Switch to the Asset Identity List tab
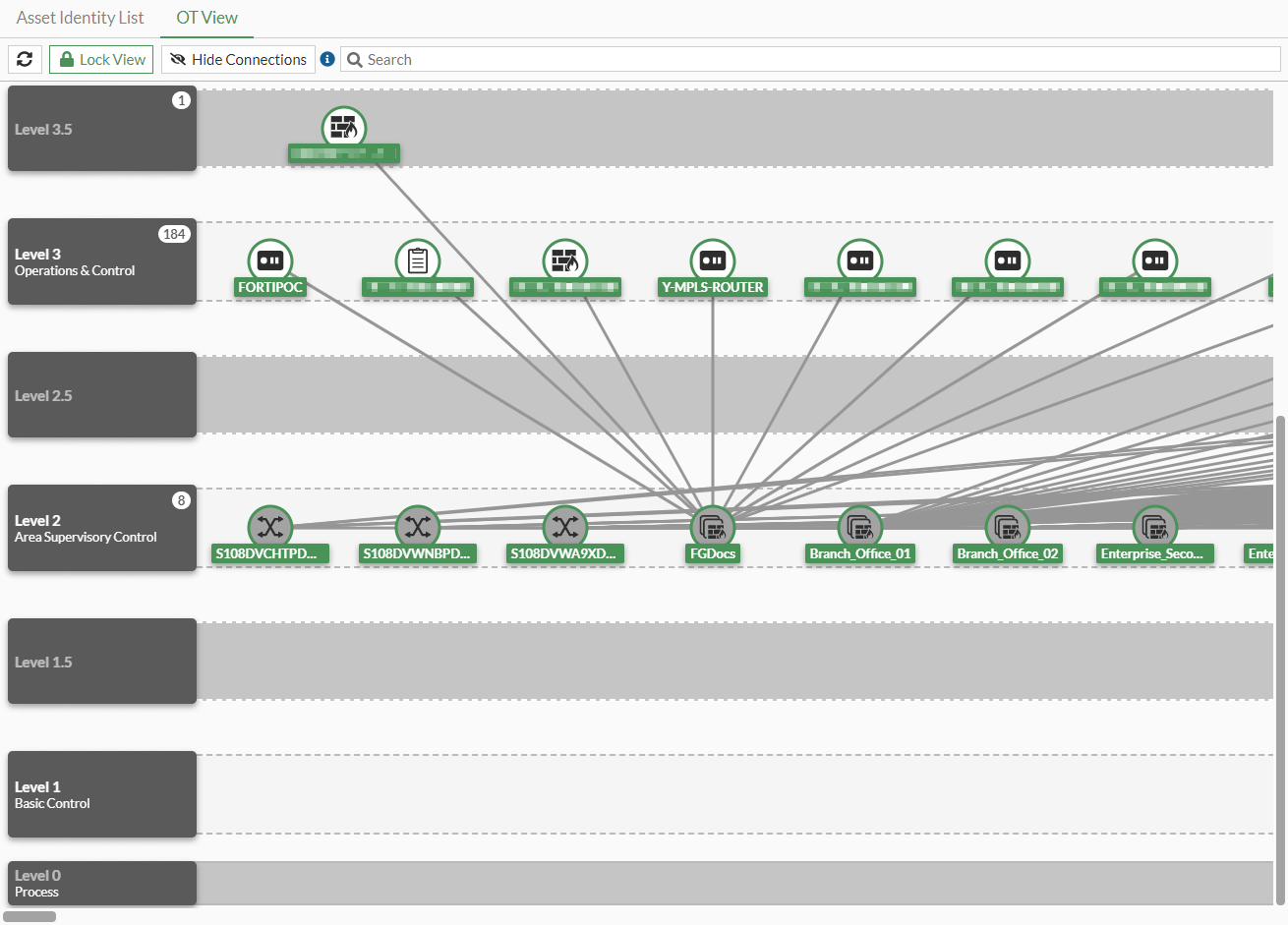 click(80, 17)
